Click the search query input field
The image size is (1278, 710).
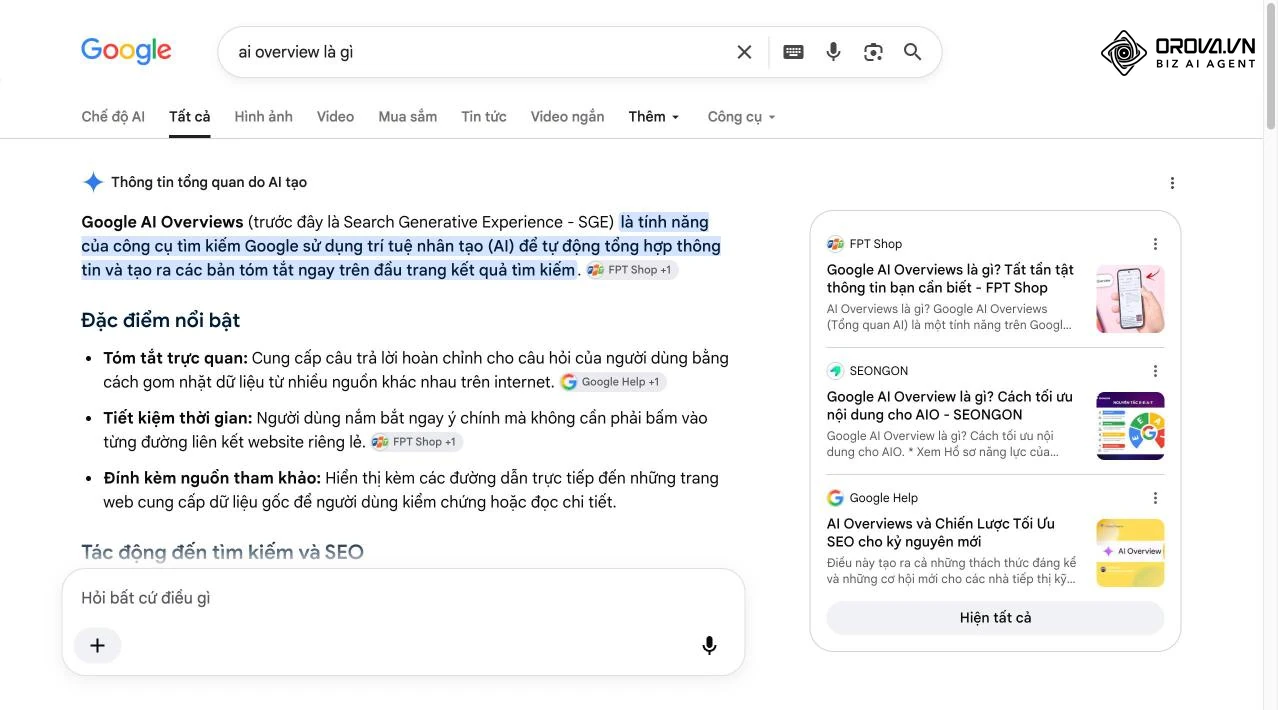(480, 52)
